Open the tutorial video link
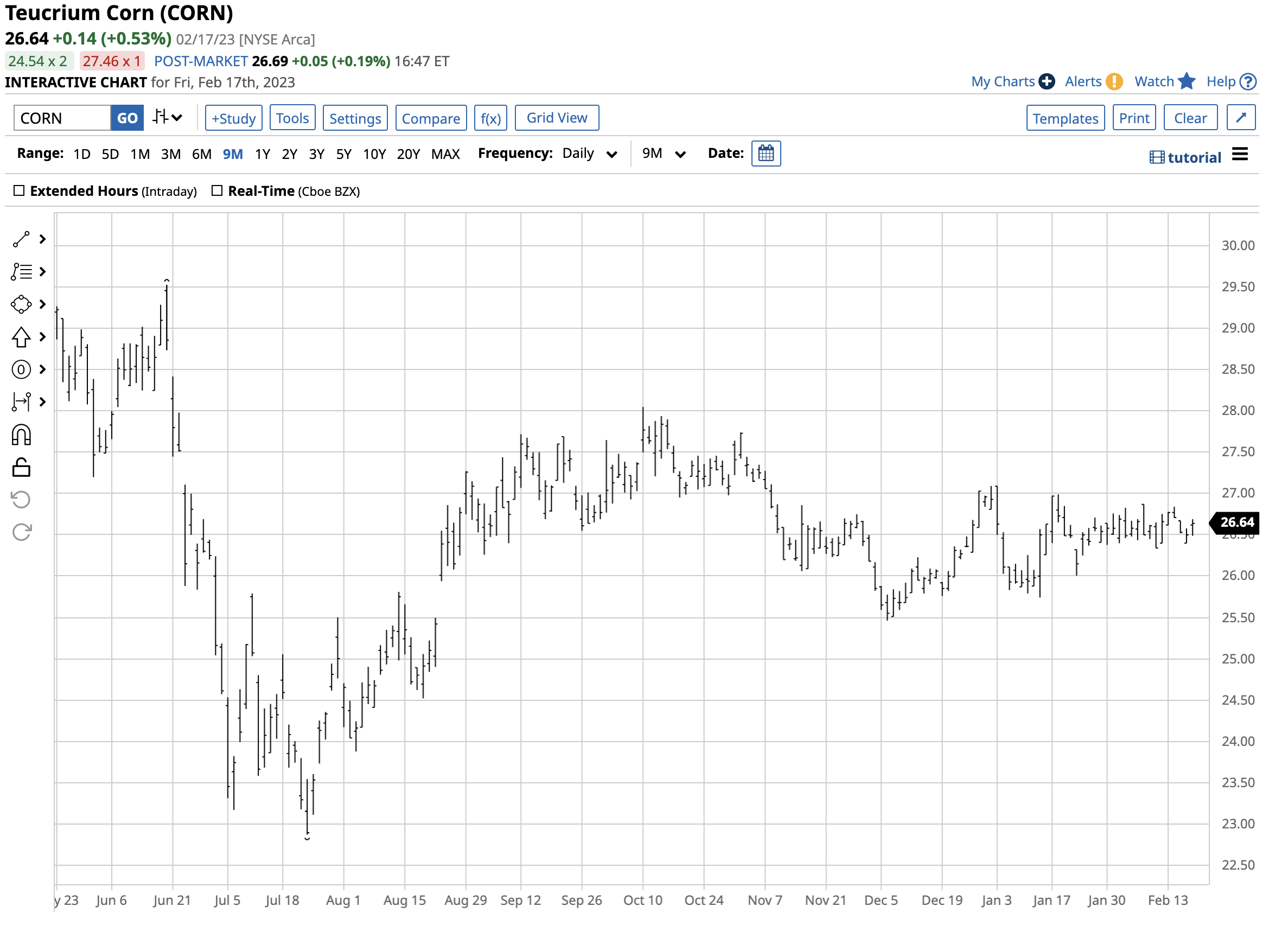The image size is (1288, 932). click(1185, 157)
